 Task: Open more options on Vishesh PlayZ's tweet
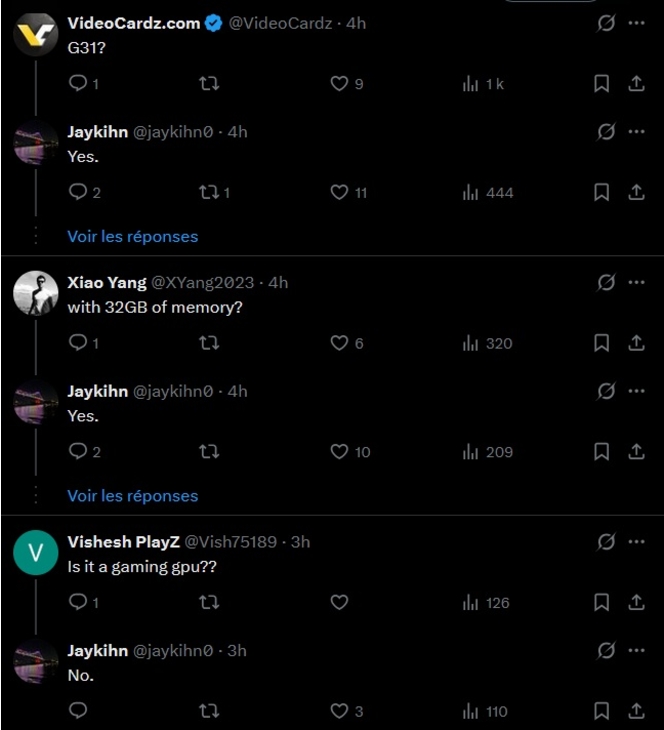(x=637, y=542)
